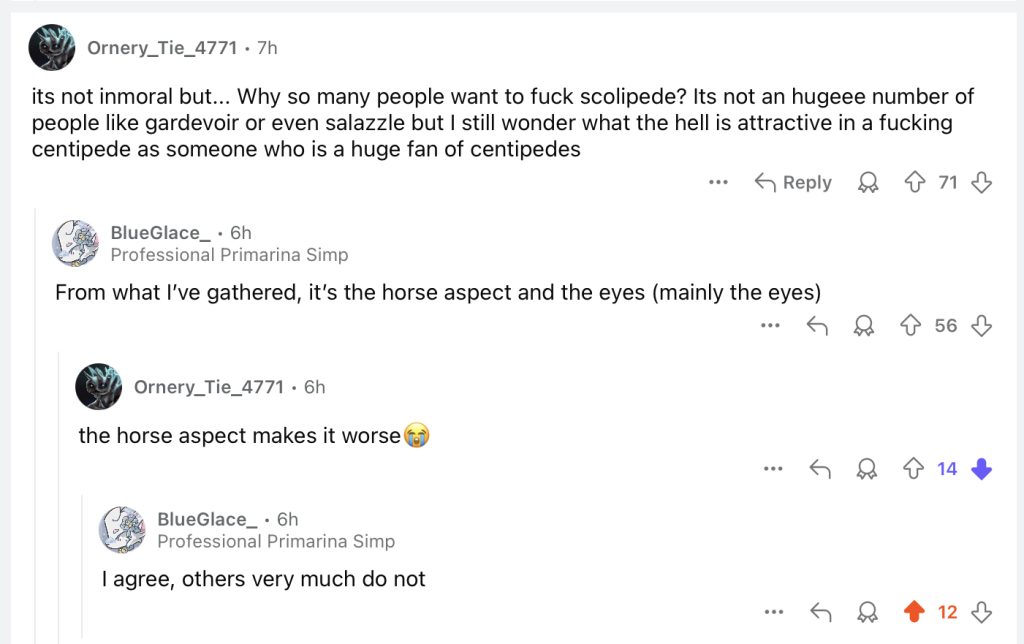Open ellipsis menu on the 14-point comment
Viewport: 1024px width, 644px height.
pyautogui.click(x=771, y=468)
